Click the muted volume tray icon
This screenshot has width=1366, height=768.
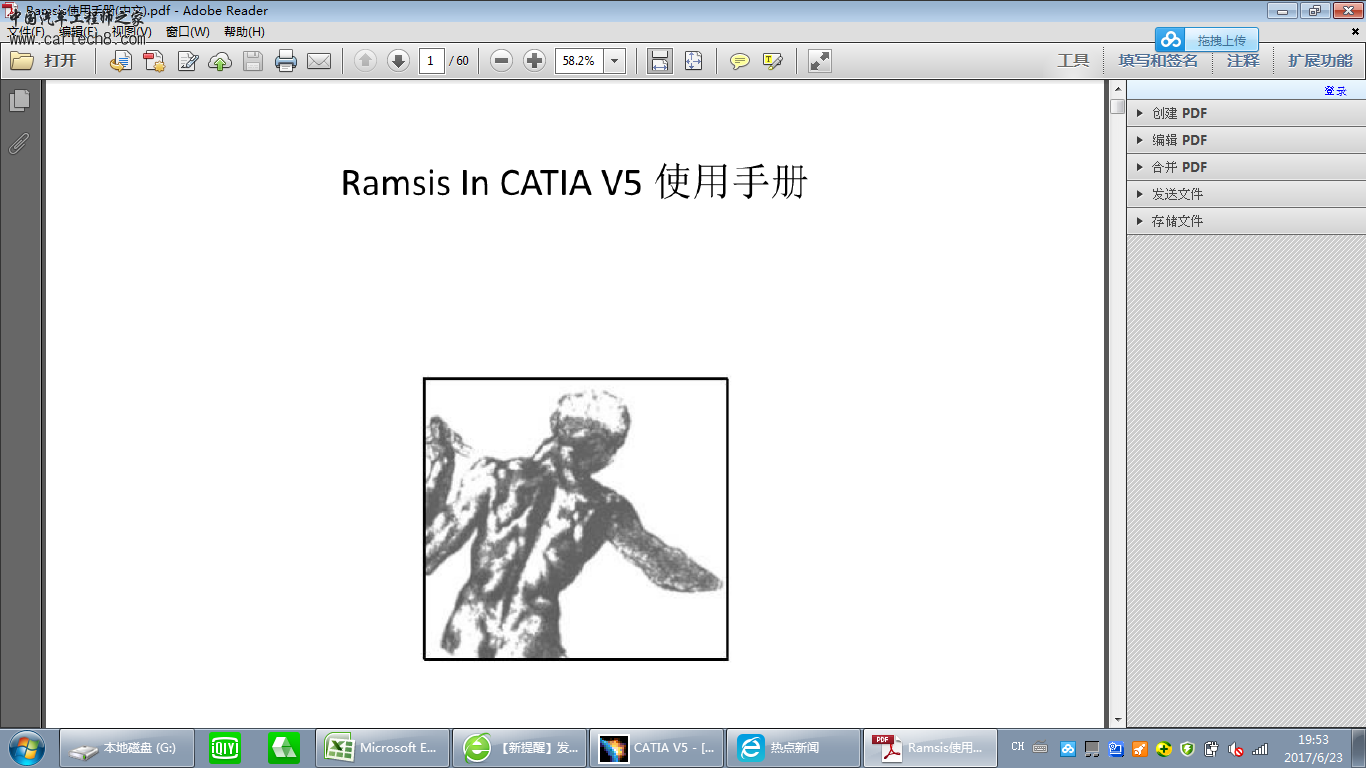(x=1236, y=748)
